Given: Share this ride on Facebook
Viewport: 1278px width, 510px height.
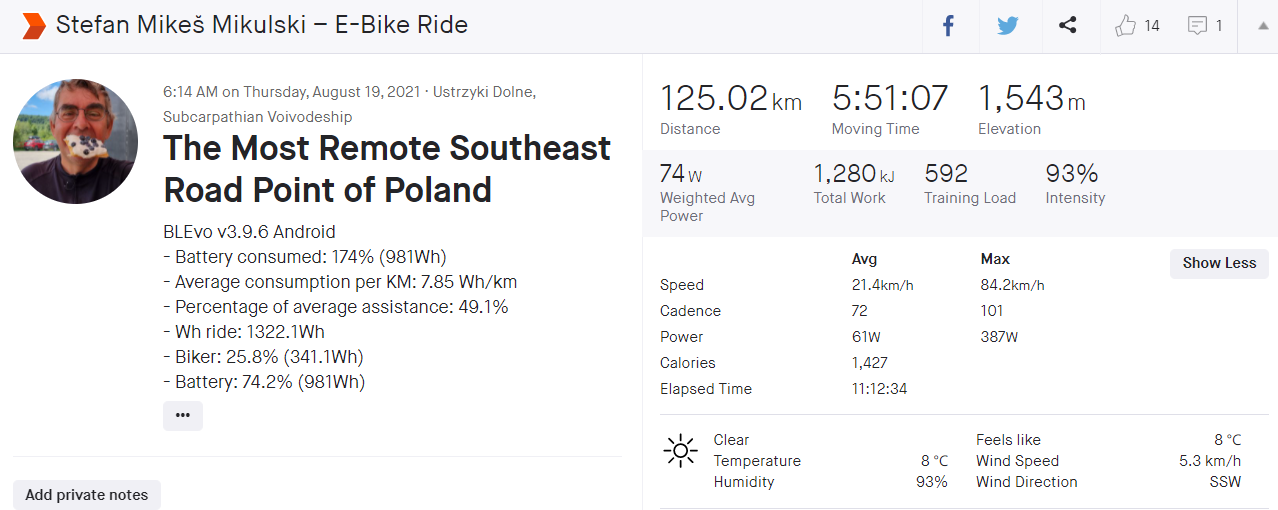Looking at the screenshot, I should tap(949, 26).
